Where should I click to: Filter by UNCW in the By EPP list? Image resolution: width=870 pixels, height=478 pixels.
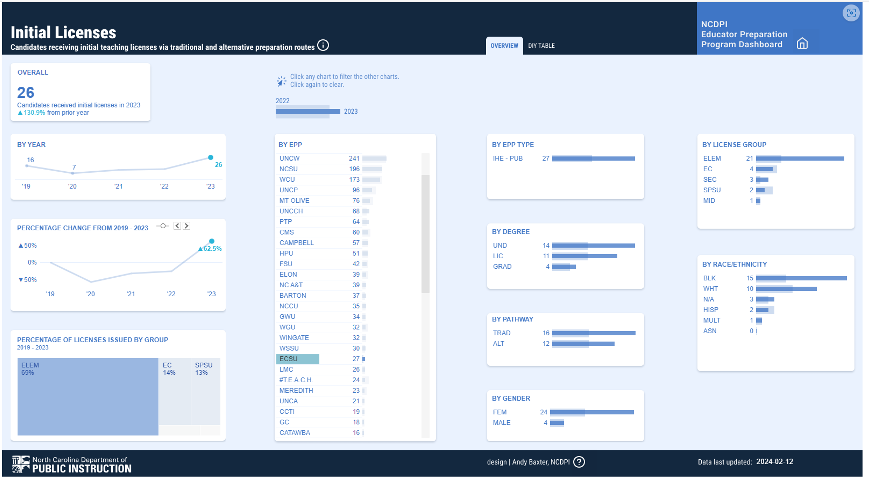[290, 158]
